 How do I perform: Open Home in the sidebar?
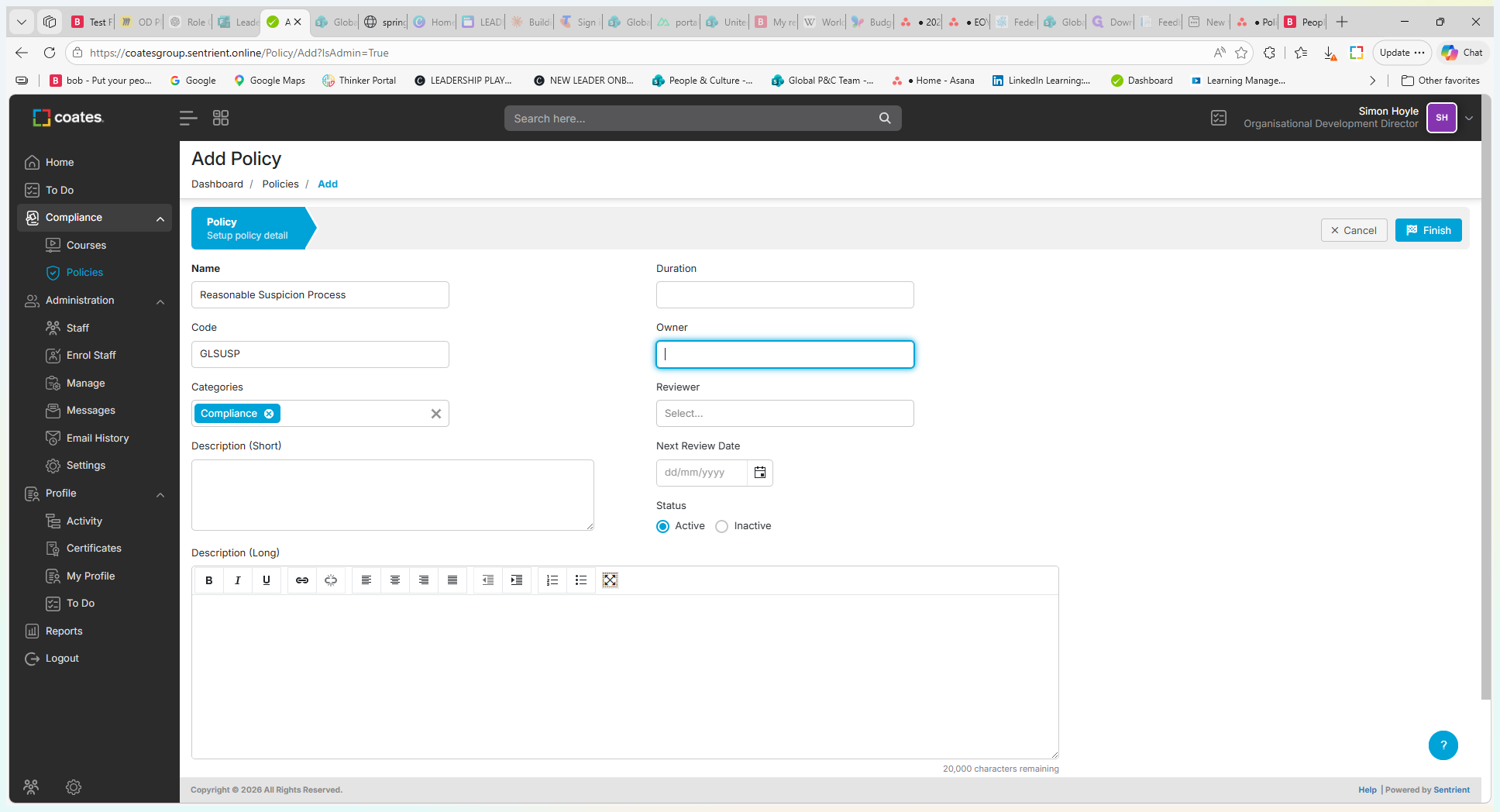coord(60,163)
